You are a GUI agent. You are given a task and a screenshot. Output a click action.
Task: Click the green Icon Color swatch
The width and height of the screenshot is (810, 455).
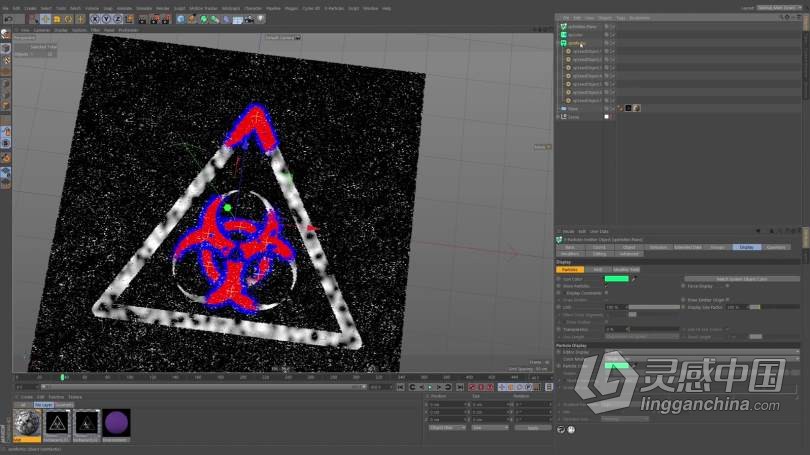tap(616, 279)
